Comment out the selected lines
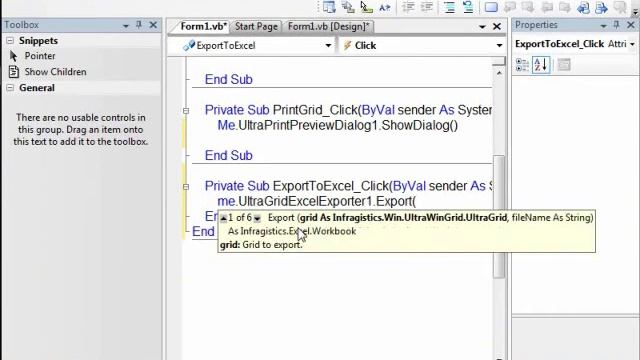640x360 pixels. pos(449,7)
